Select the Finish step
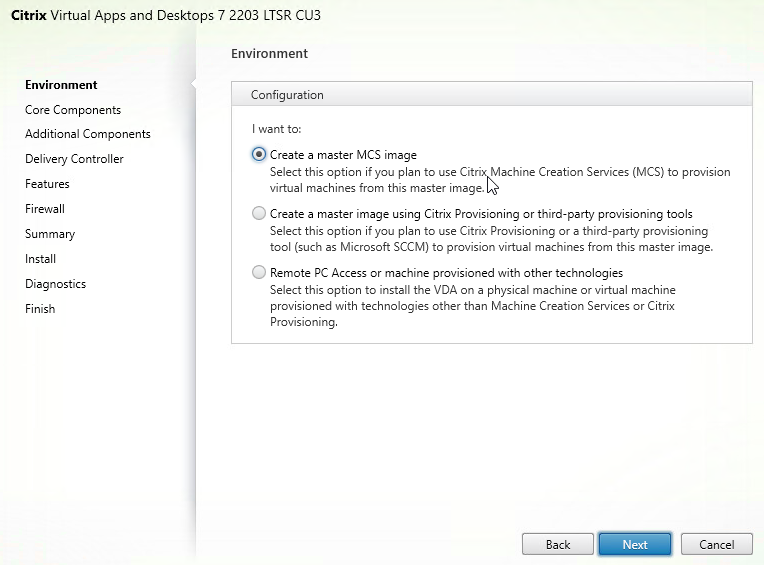The image size is (764, 565). point(40,309)
